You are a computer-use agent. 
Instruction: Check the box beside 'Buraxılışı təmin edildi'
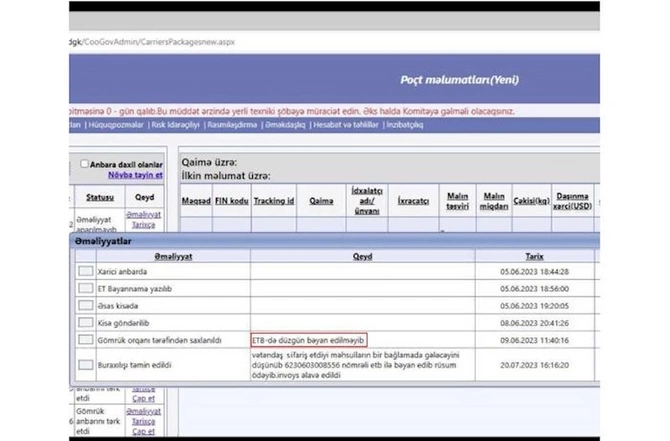[86, 365]
